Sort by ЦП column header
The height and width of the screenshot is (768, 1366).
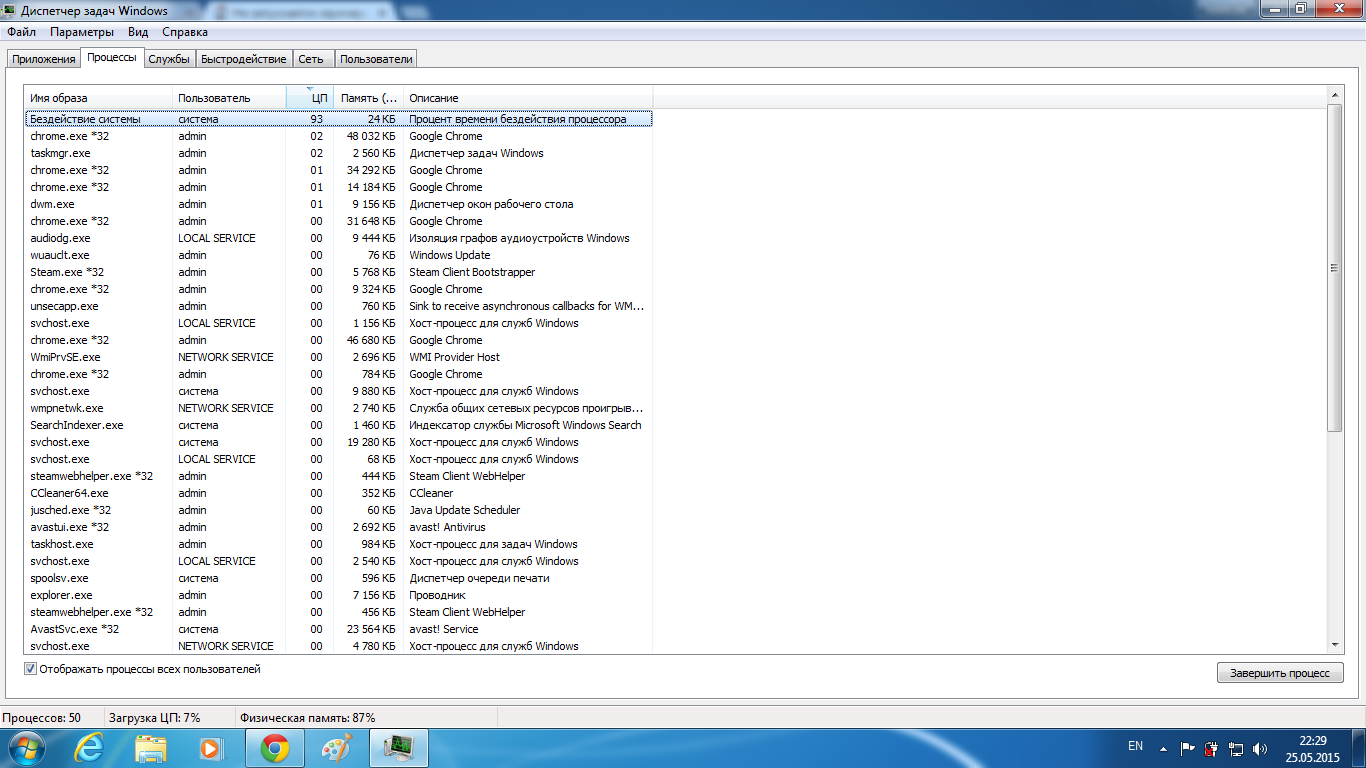(310, 98)
